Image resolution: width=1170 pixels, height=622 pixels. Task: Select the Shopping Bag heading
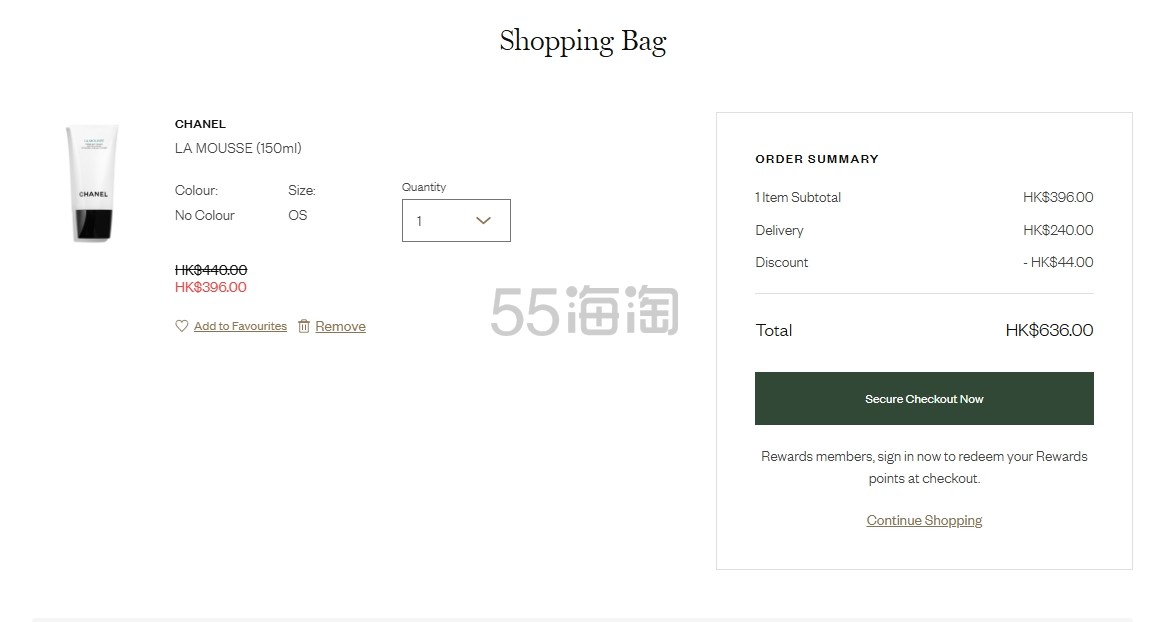583,41
